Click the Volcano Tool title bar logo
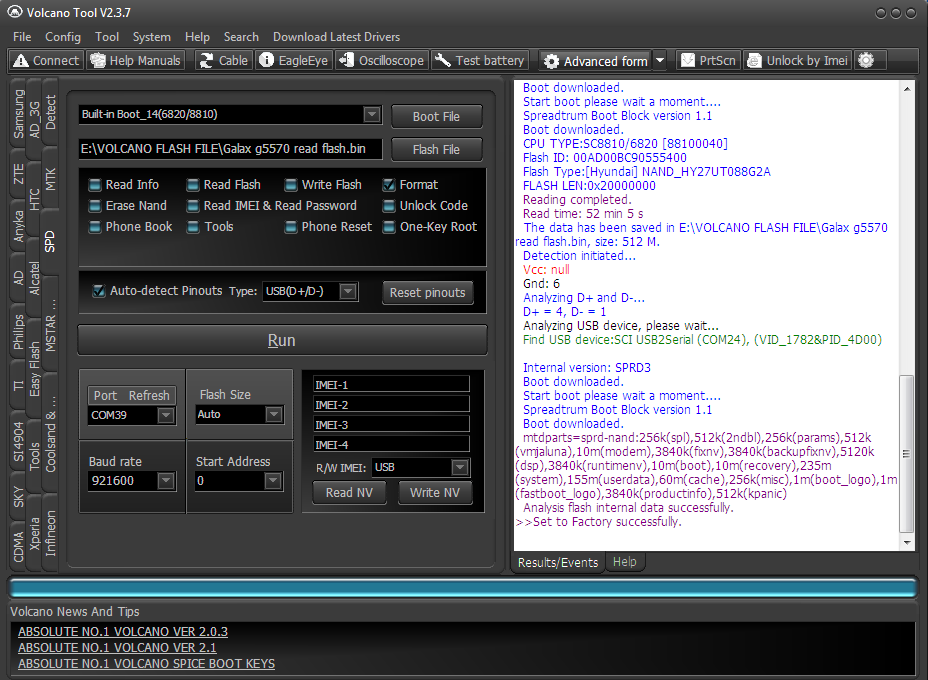 (x=15, y=12)
